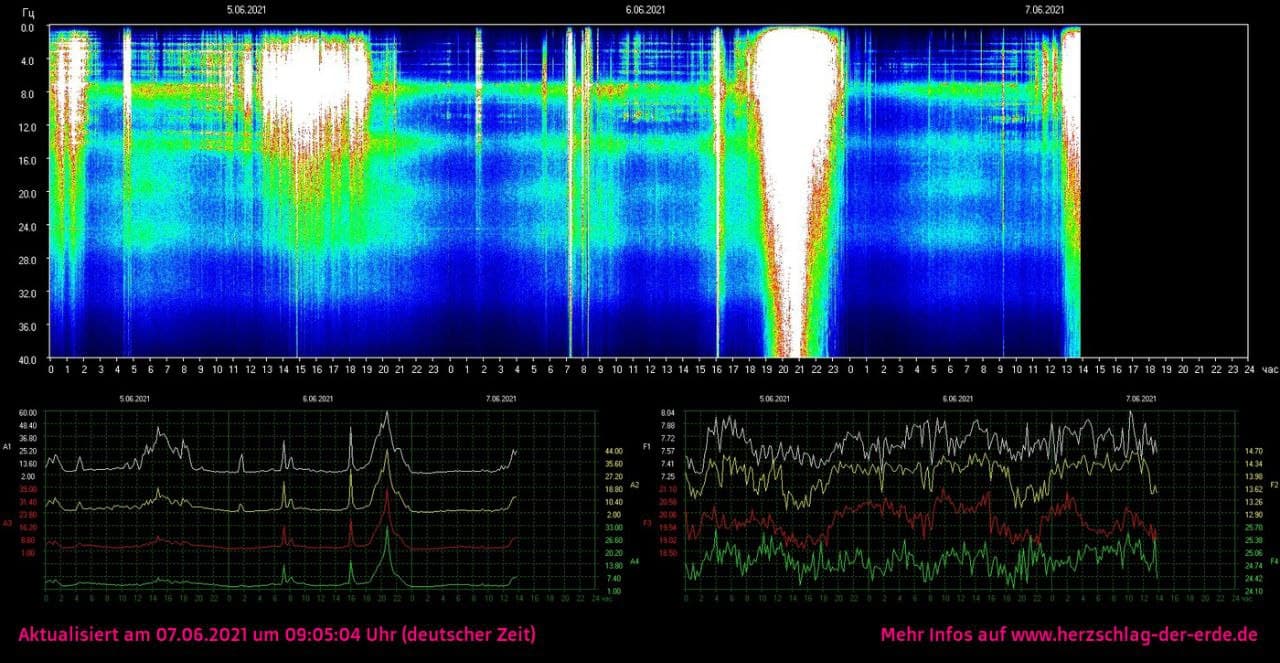Click the green A4 label on amplitude chart
Viewport: 1280px width, 663px height.
[x=634, y=561]
